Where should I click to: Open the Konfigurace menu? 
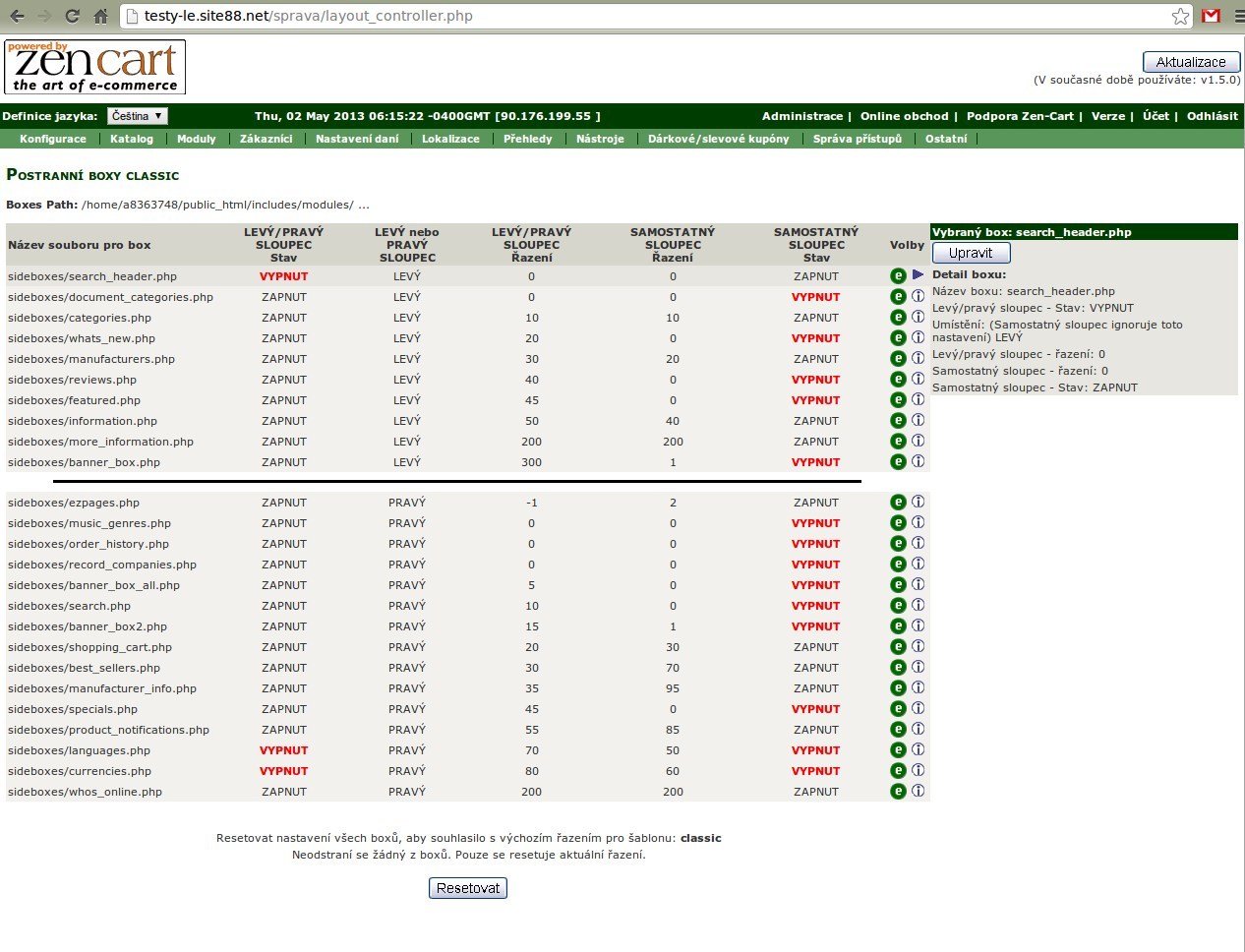[53, 139]
